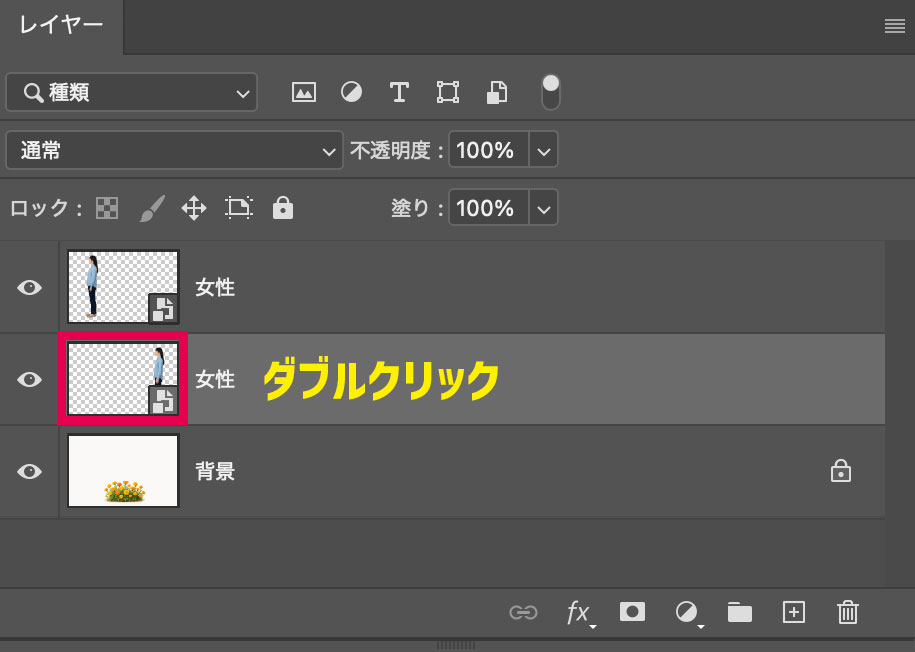This screenshot has width=915, height=652.
Task: Lock all padlock icon in ロック row
Action: (283, 208)
